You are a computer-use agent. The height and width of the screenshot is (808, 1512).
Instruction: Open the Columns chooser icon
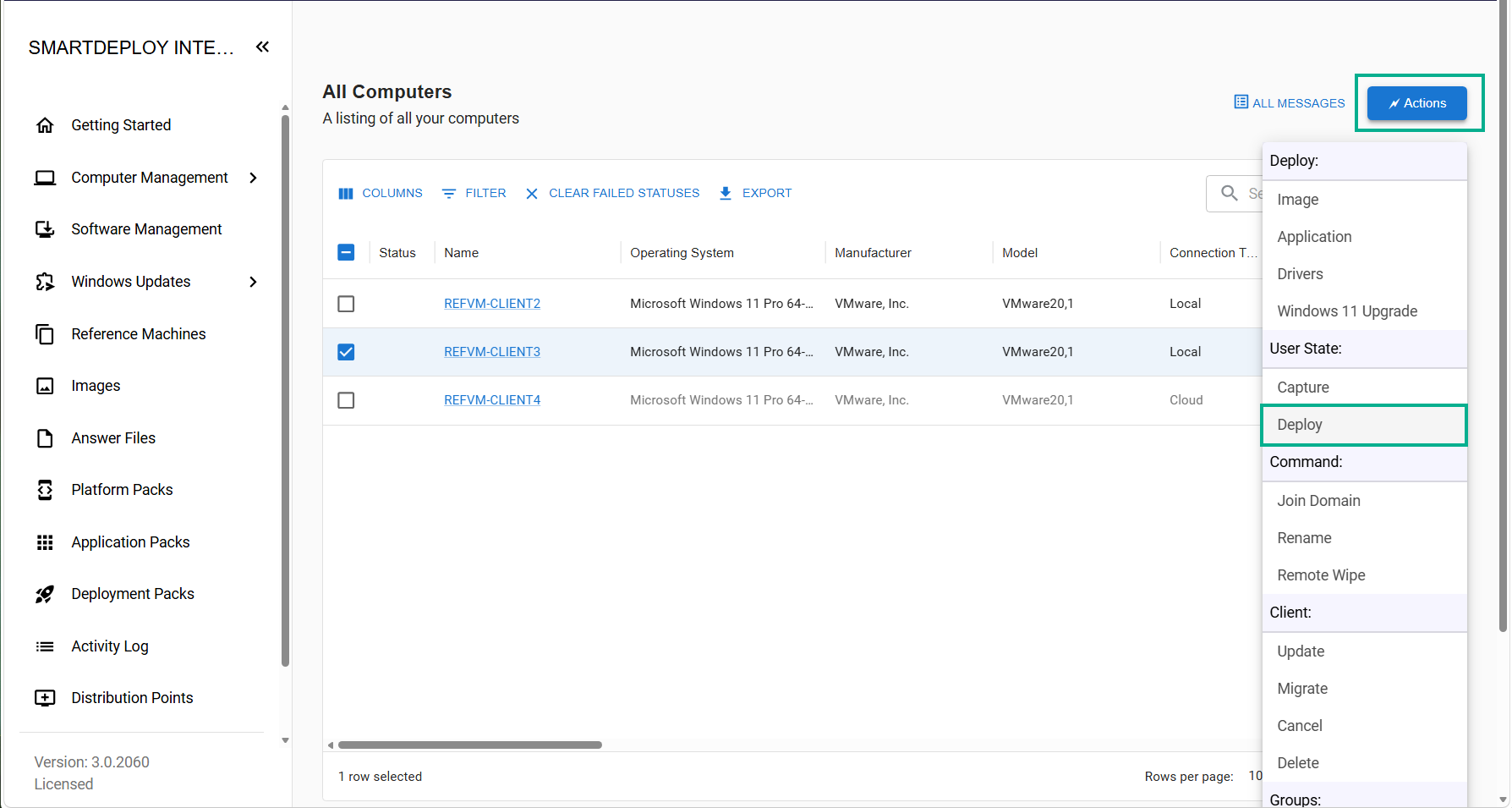[x=345, y=193]
